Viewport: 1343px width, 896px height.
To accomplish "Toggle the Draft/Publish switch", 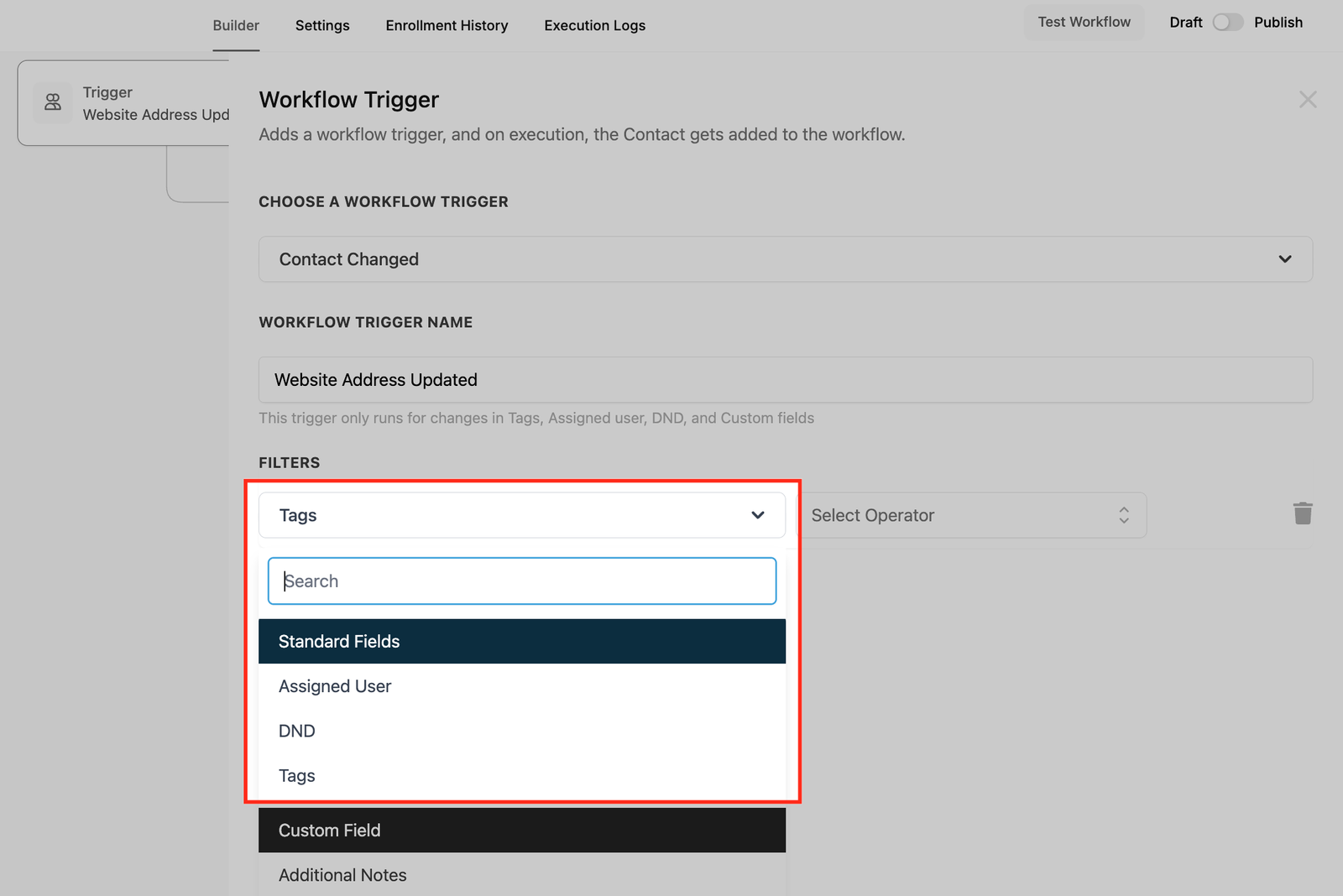I will click(1227, 23).
